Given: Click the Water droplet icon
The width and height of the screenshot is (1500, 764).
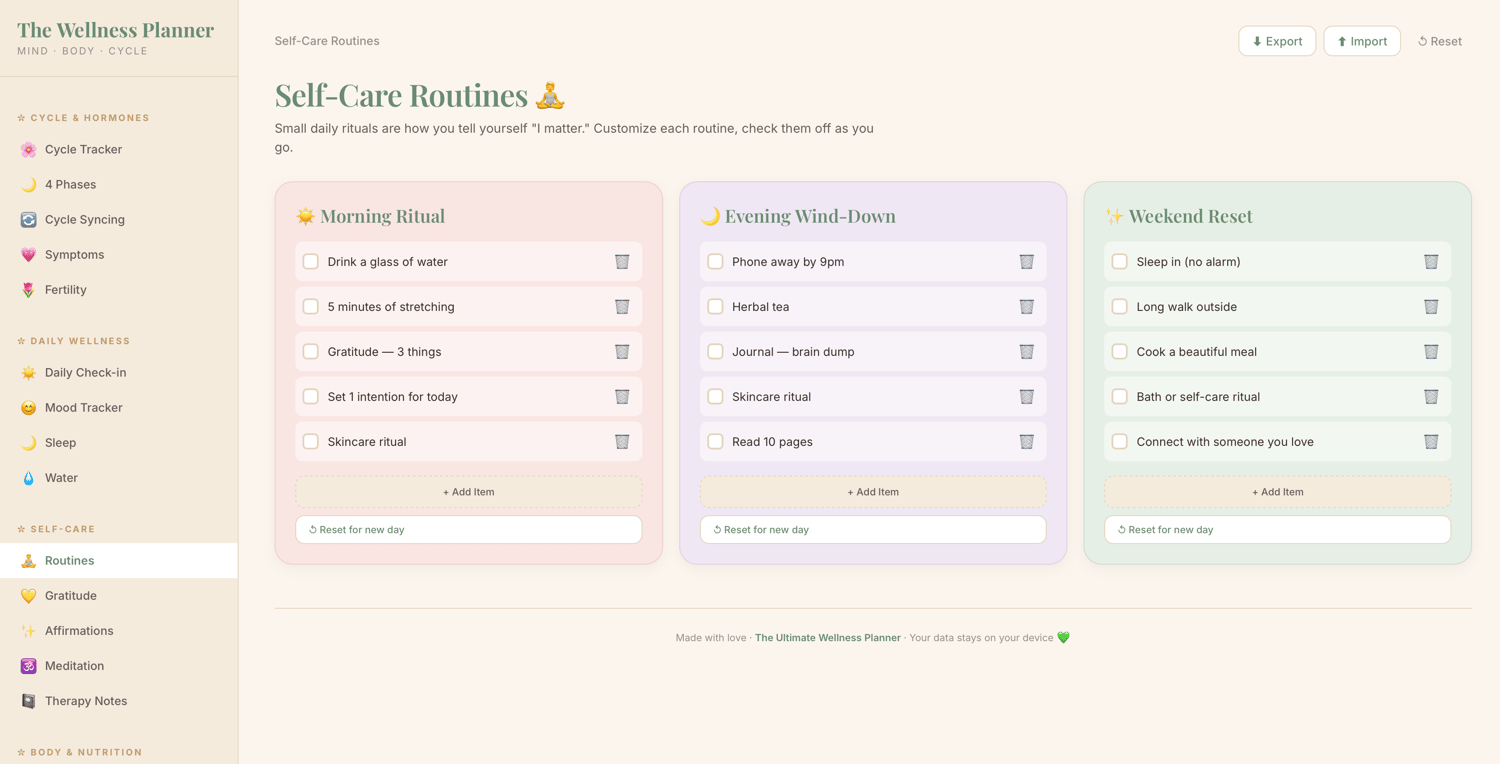Looking at the screenshot, I should (28, 478).
